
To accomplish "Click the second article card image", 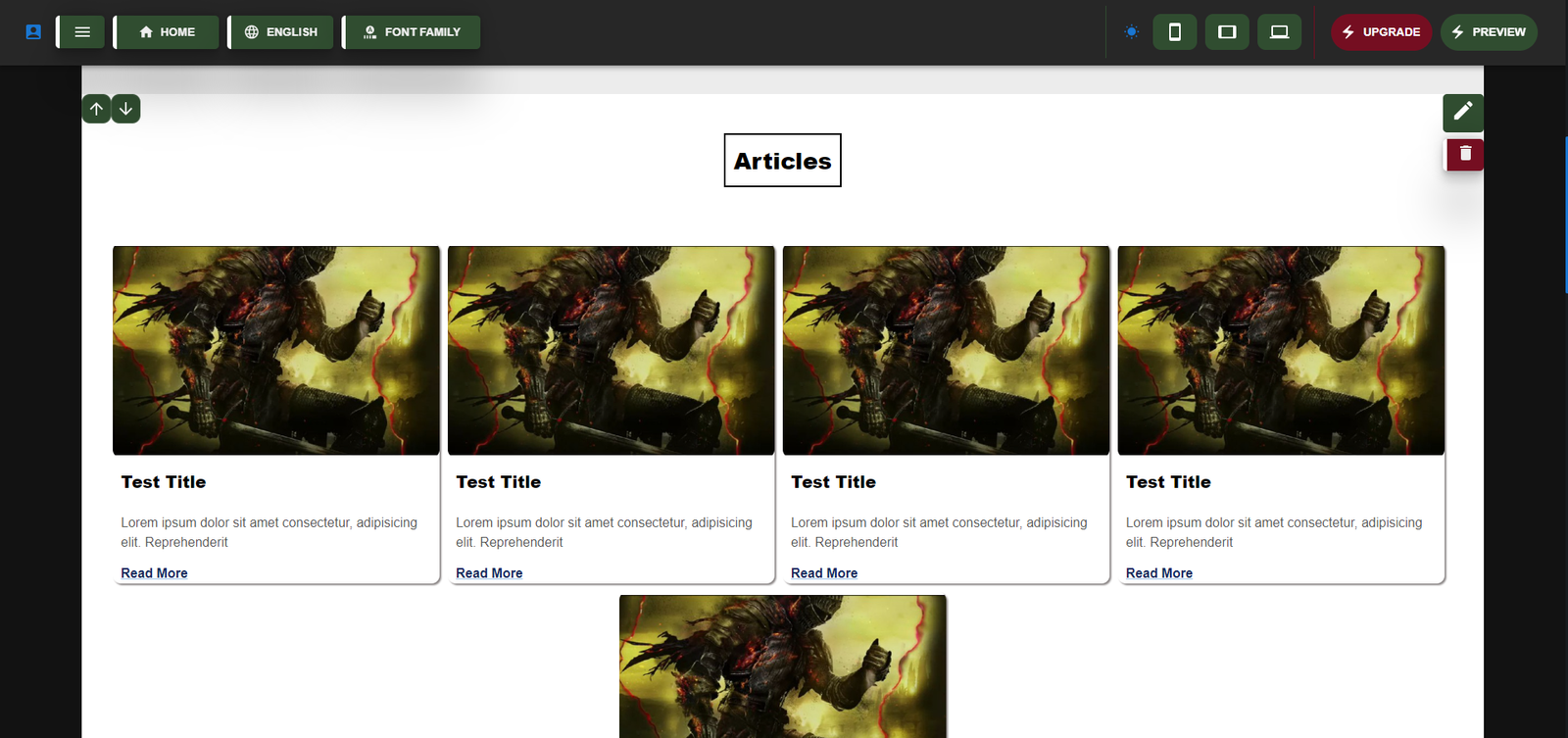I will [612, 351].
